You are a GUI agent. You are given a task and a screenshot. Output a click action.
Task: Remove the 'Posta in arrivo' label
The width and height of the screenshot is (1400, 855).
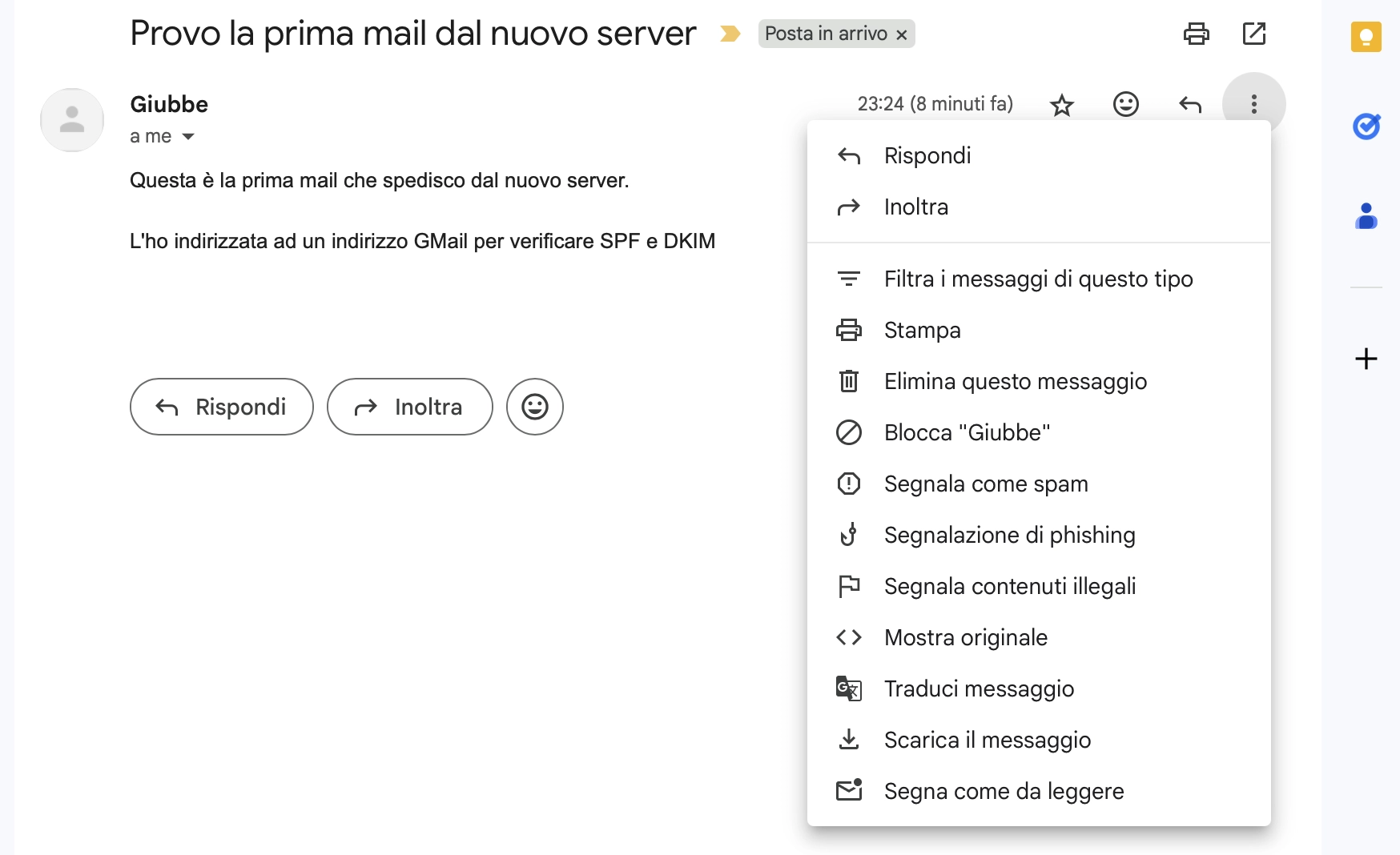coord(902,34)
